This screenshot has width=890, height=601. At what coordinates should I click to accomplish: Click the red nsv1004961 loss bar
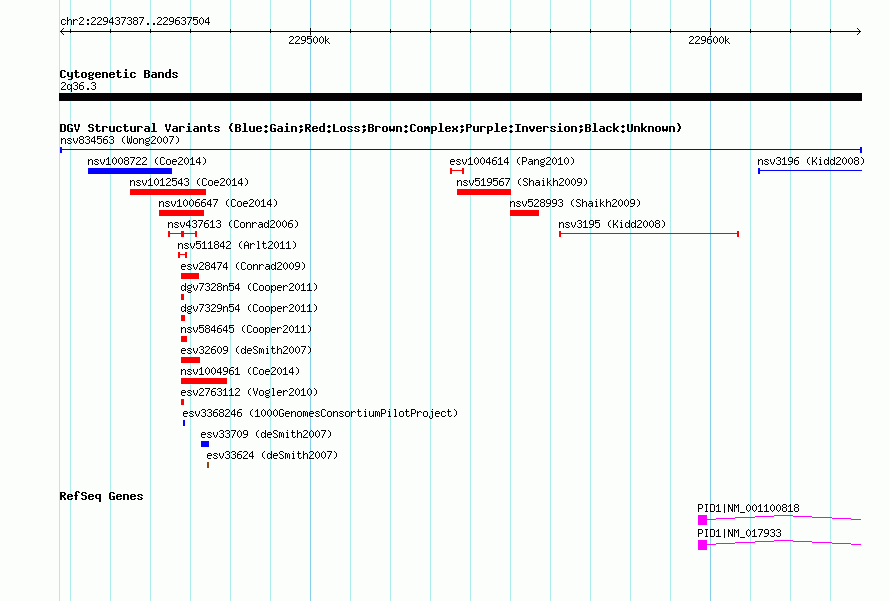point(204,381)
